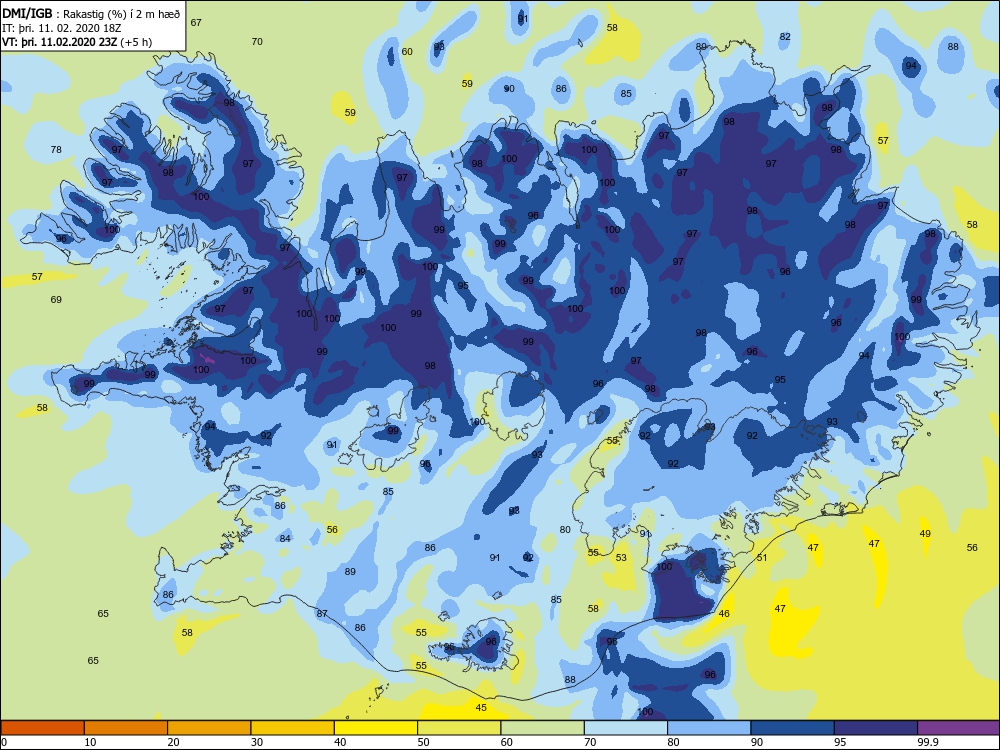Click the '49' humidity value on the map
This screenshot has width=1000, height=750.
(925, 534)
